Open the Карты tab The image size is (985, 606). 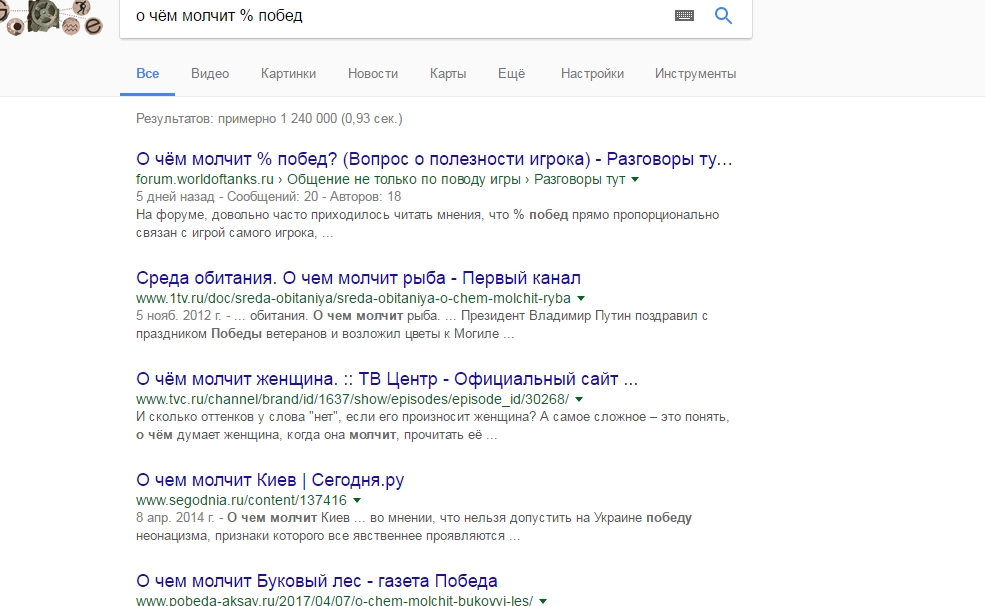(448, 73)
